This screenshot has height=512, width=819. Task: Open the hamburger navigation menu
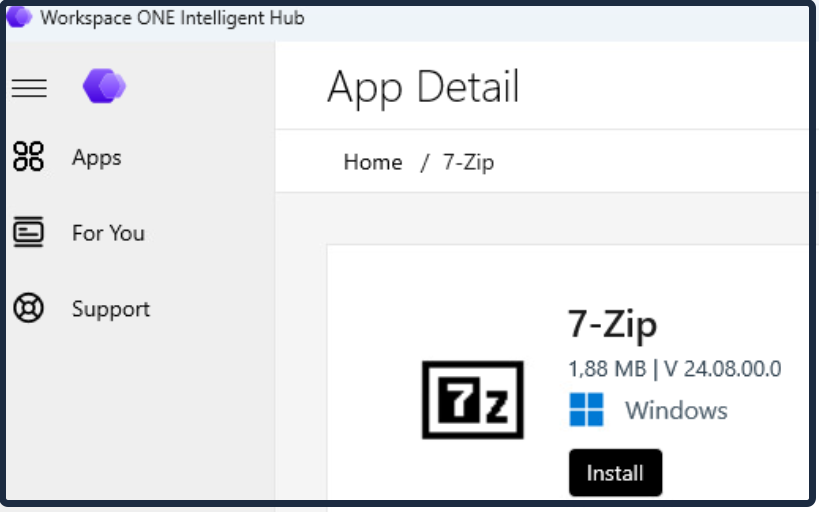point(29,88)
